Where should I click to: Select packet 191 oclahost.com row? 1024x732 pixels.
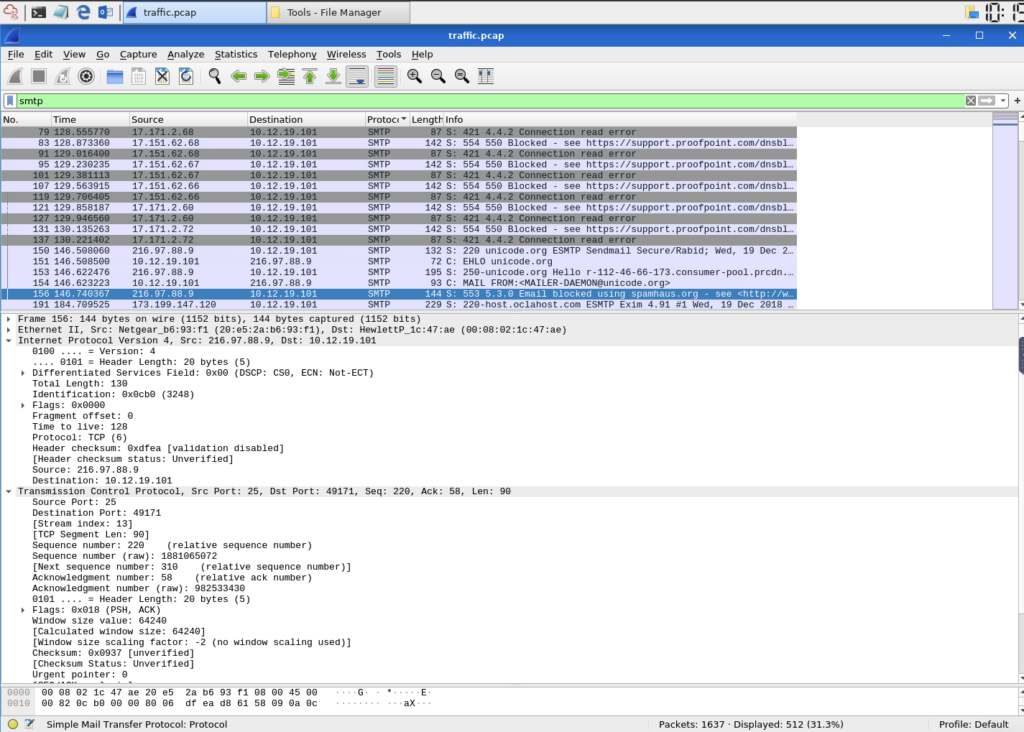398,305
